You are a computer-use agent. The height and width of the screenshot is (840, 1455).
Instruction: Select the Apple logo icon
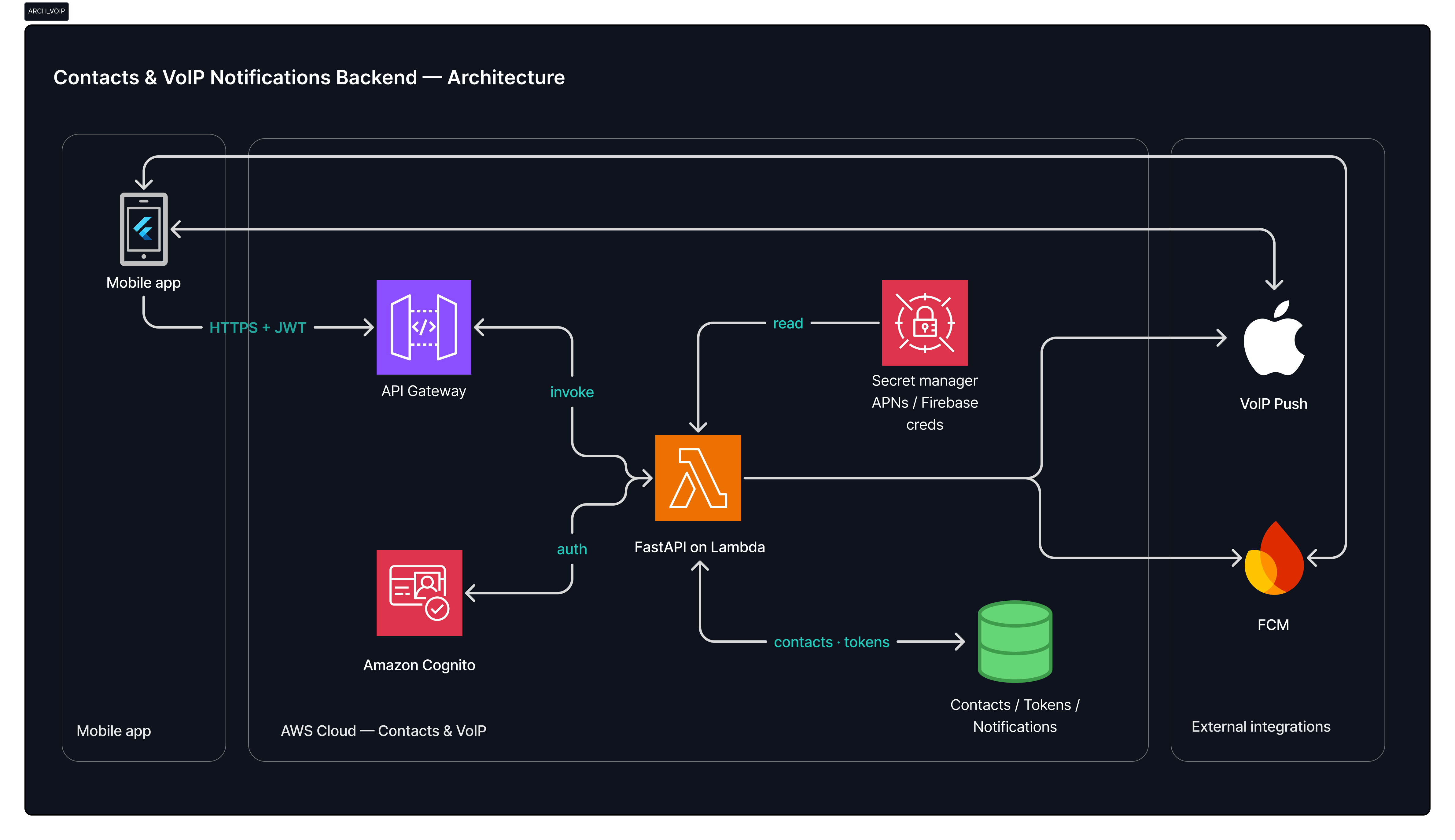click(x=1274, y=338)
